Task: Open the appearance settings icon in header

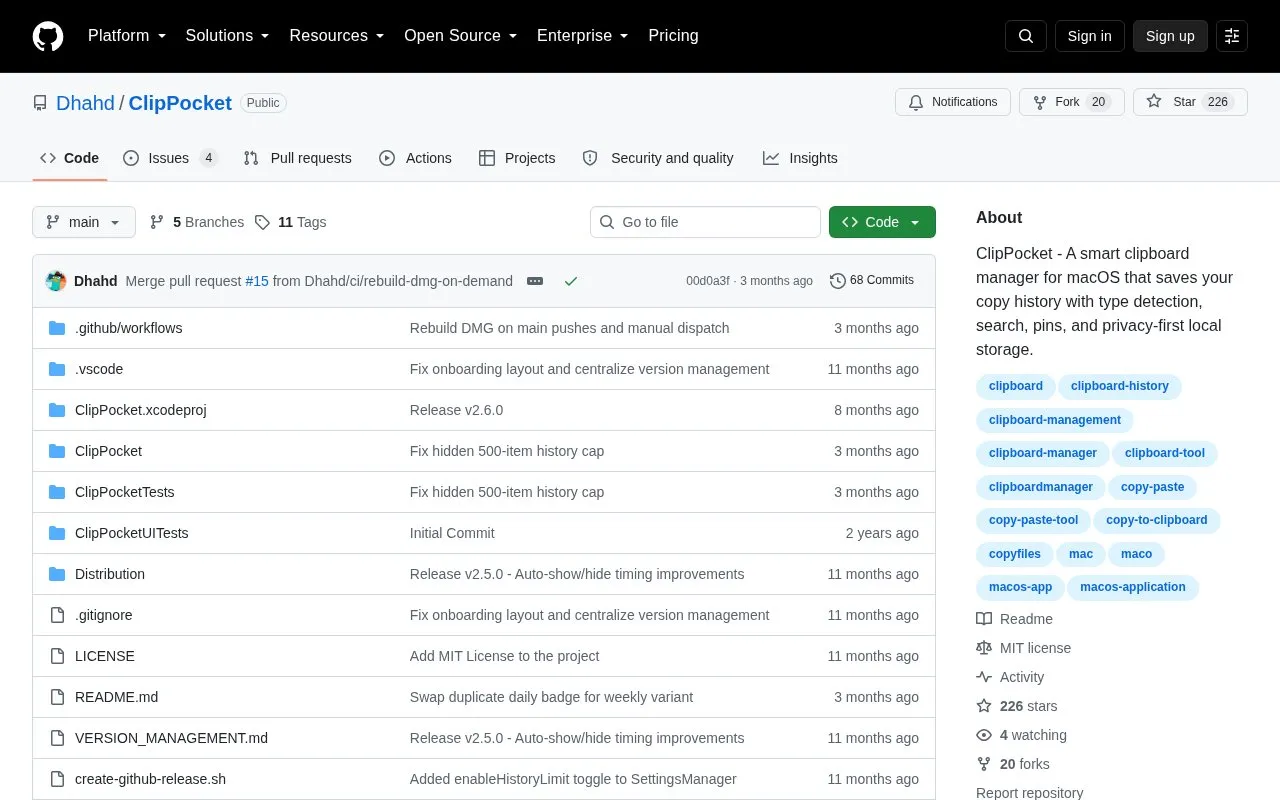Action: 1232,36
